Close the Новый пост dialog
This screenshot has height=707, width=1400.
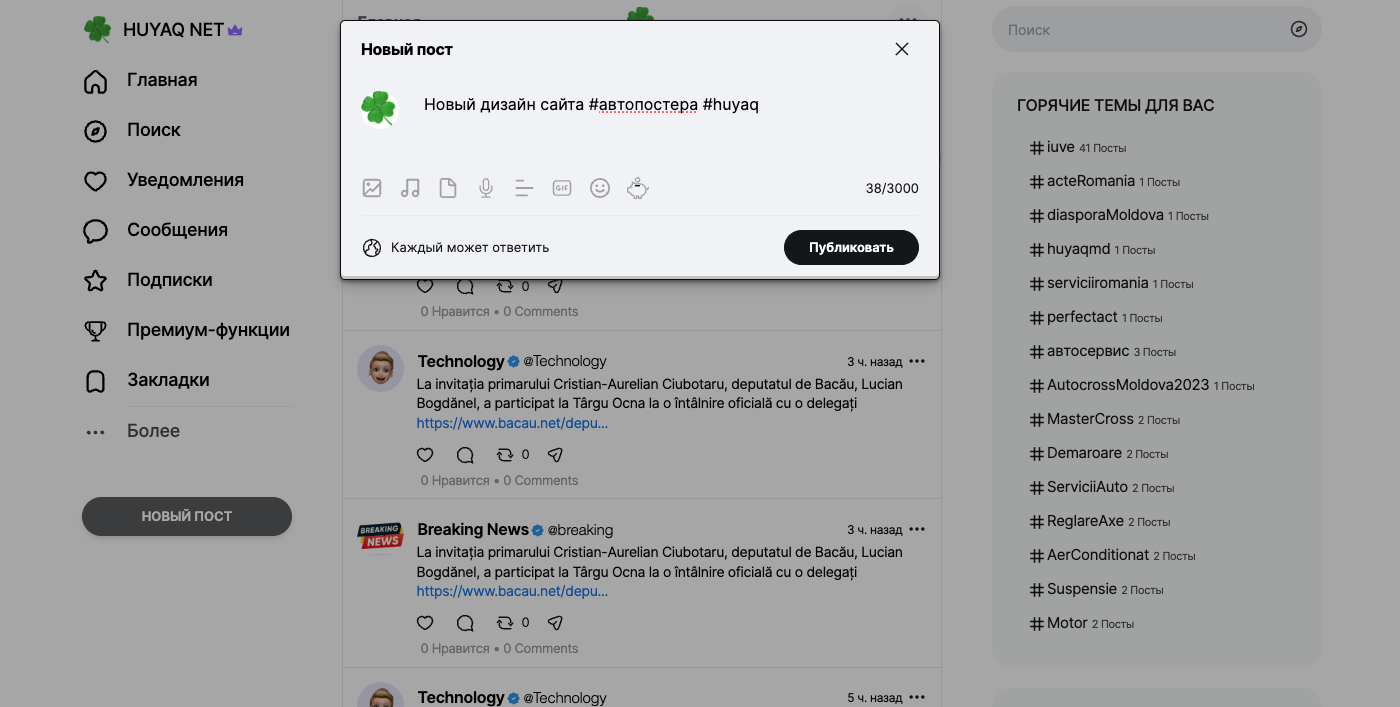pos(902,49)
